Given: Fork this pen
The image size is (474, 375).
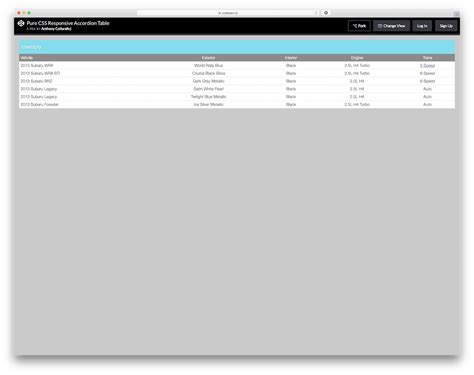Looking at the screenshot, I should pyautogui.click(x=359, y=26).
